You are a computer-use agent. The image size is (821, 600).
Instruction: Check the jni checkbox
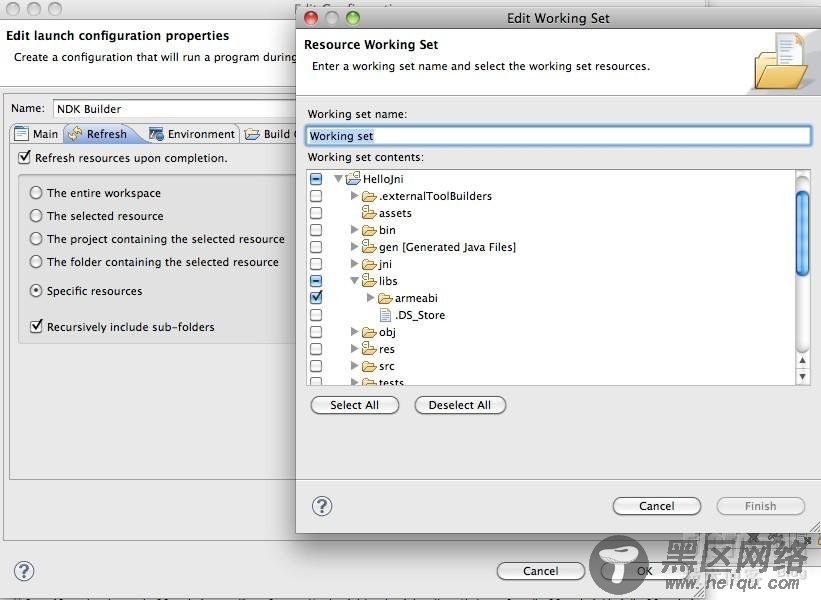pos(316,264)
